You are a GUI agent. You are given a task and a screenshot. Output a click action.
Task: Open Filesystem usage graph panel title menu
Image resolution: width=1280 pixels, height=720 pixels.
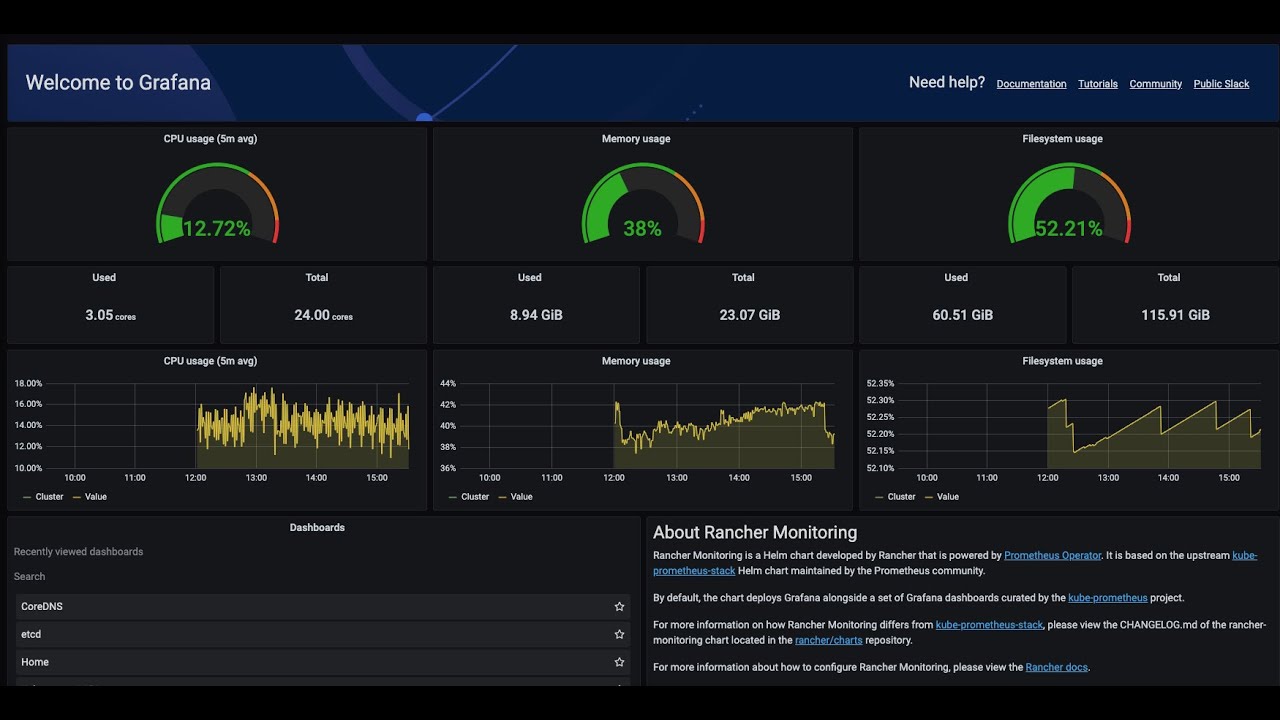coord(1062,361)
